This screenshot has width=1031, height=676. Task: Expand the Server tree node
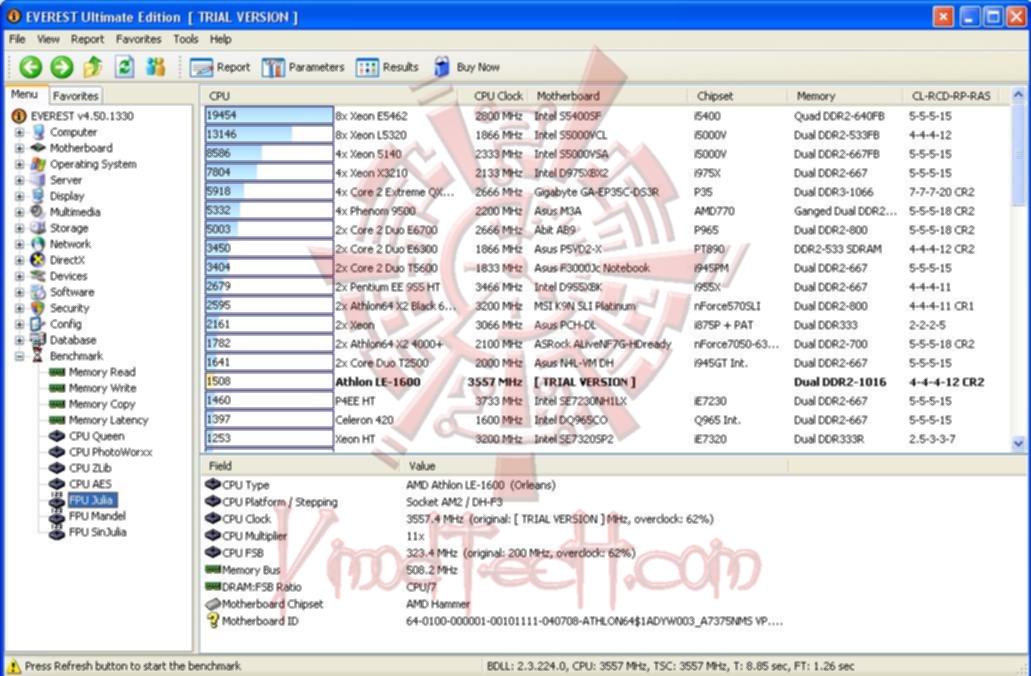20,180
